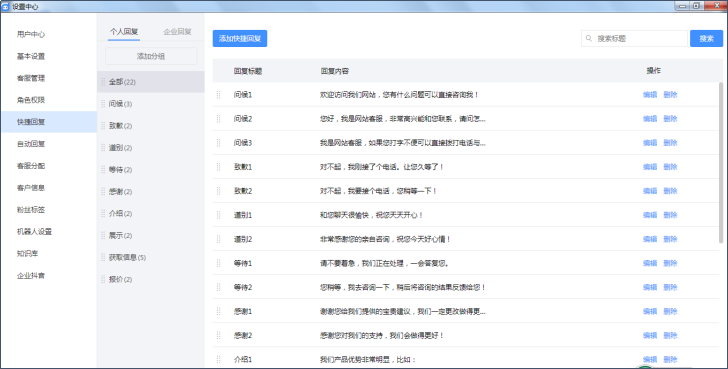728x369 pixels.
Task: Select the 全部(22) group
Action: coord(151,82)
